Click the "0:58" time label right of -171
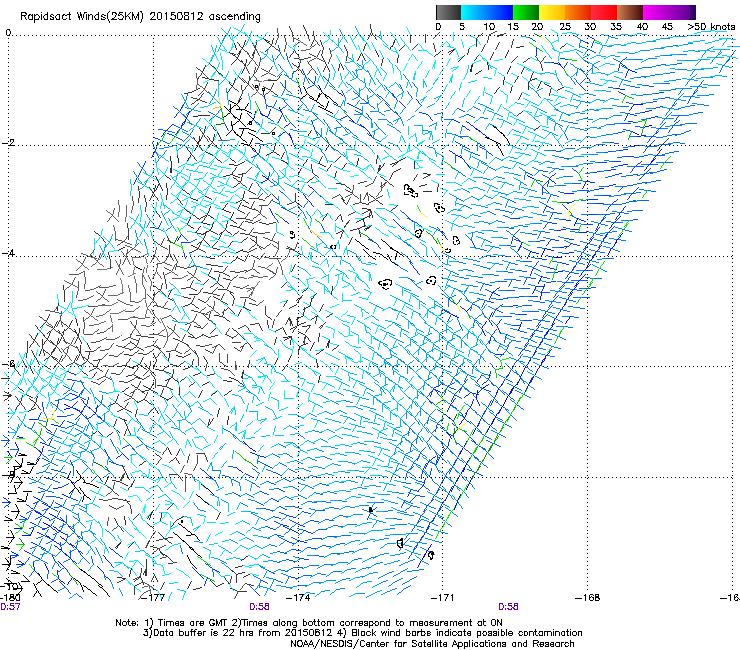The width and height of the screenshot is (740, 650). click(x=508, y=607)
